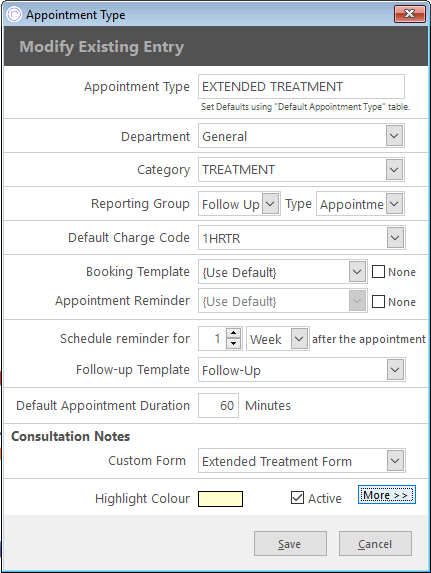The height and width of the screenshot is (573, 431).
Task: Increase the schedule reminder number with up arrow
Action: [x=234, y=333]
